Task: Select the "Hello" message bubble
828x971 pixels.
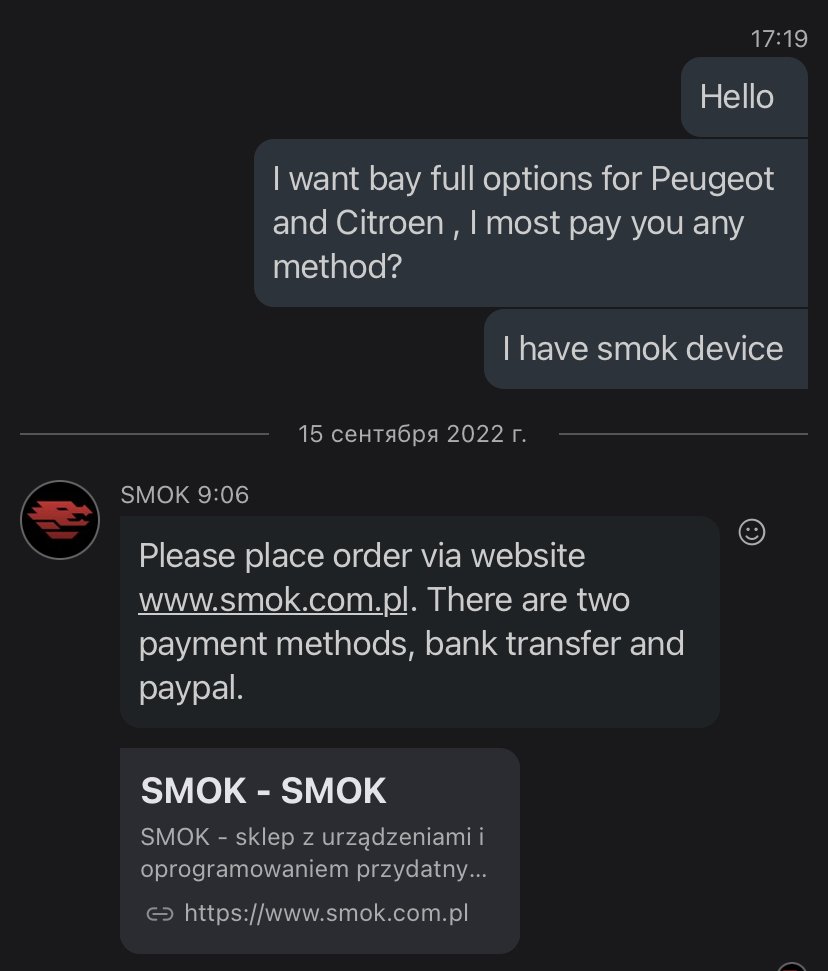Action: point(737,97)
